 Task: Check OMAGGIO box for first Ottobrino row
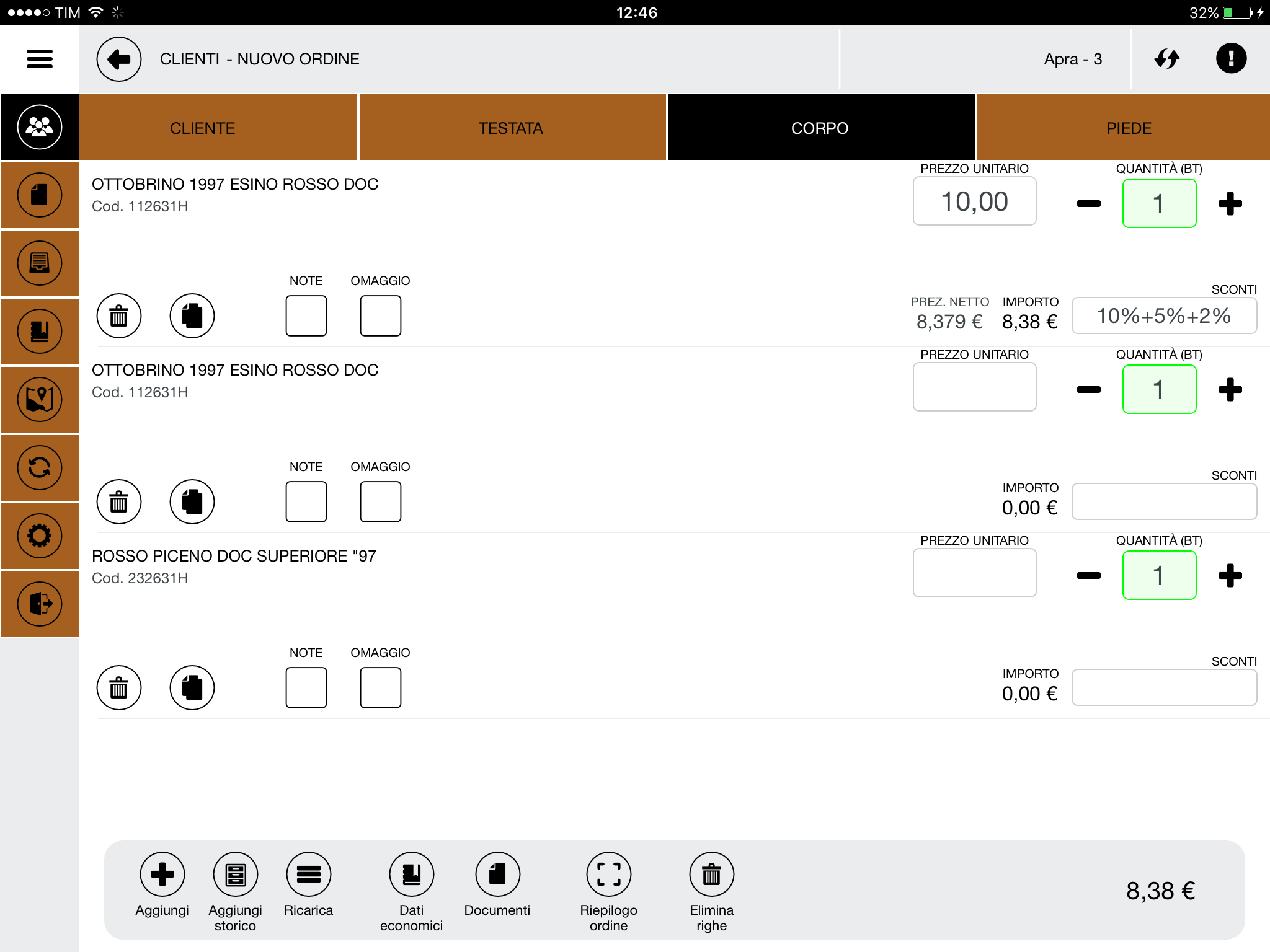[380, 316]
